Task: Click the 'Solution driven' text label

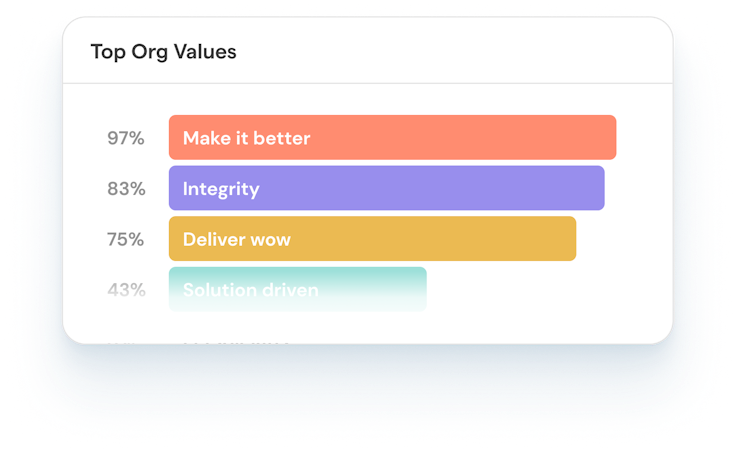Action: (250, 290)
